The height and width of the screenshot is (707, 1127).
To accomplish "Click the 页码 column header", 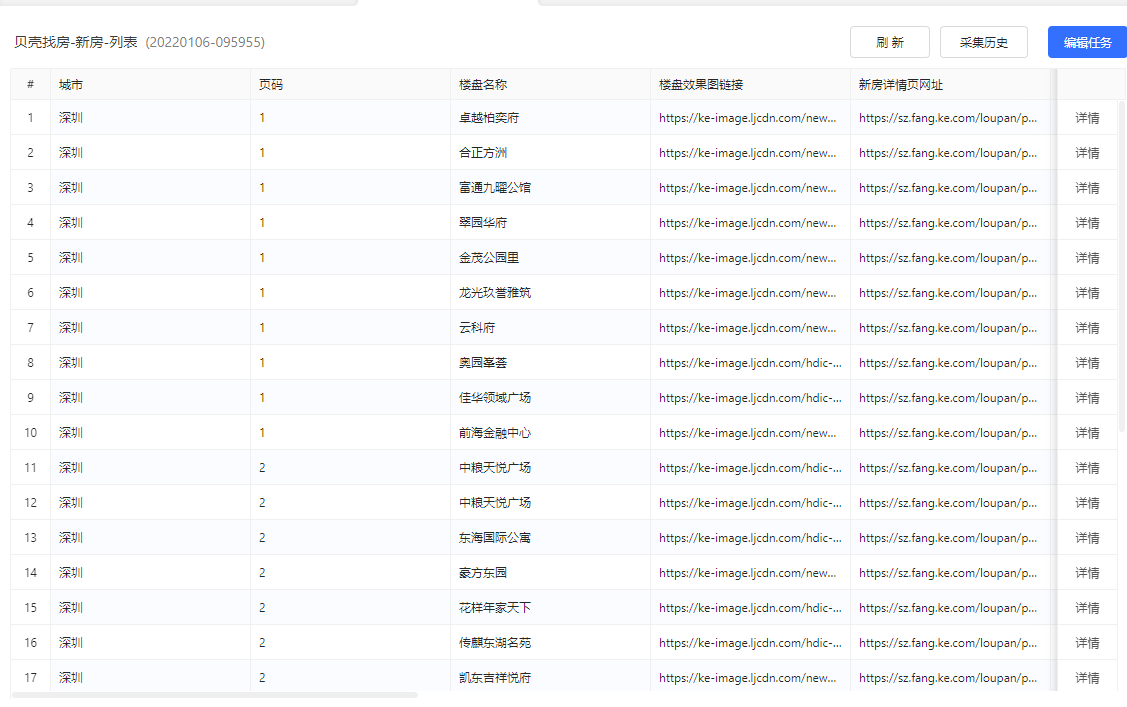I will click(x=350, y=84).
